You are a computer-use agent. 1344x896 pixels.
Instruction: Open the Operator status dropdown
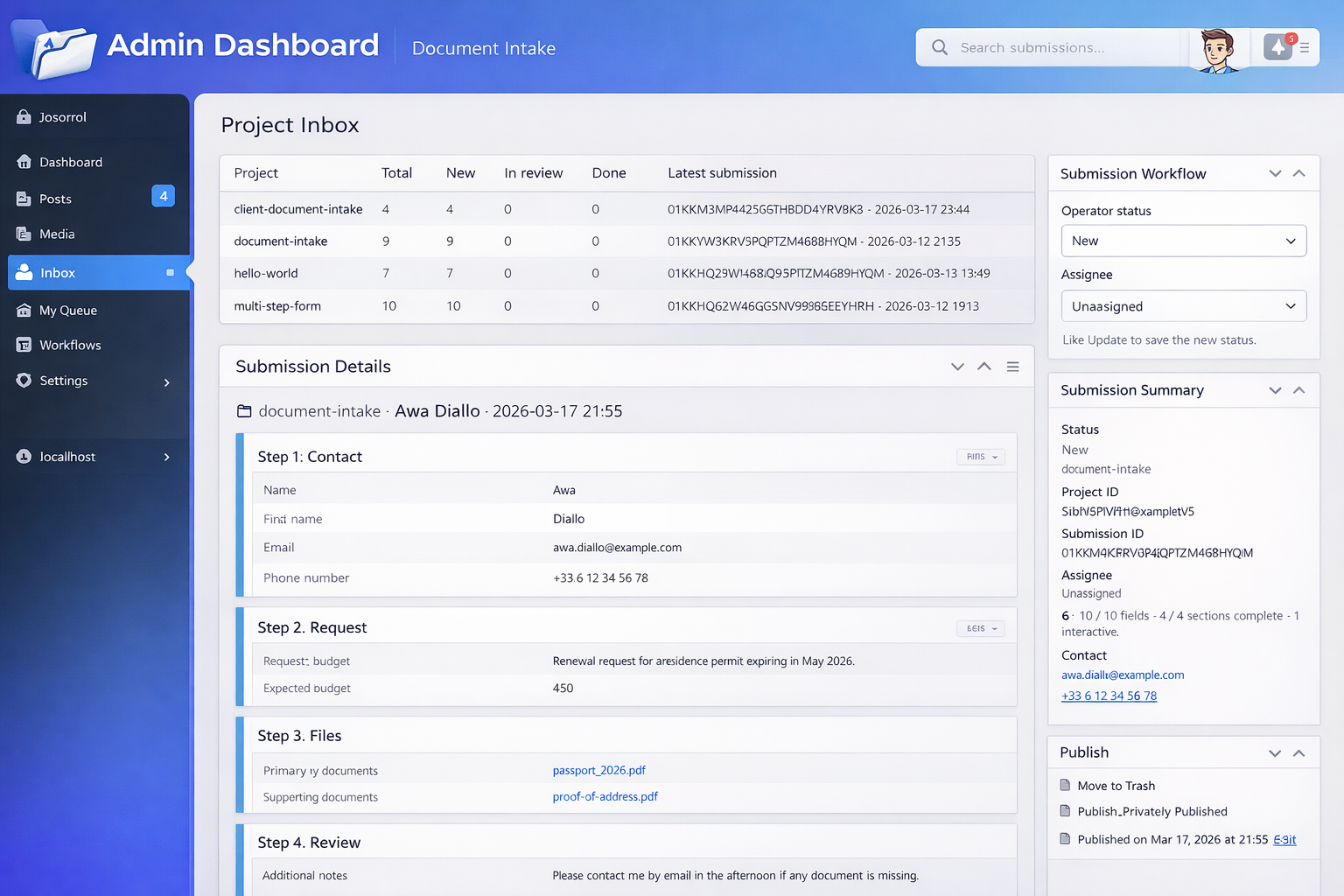[1183, 241]
